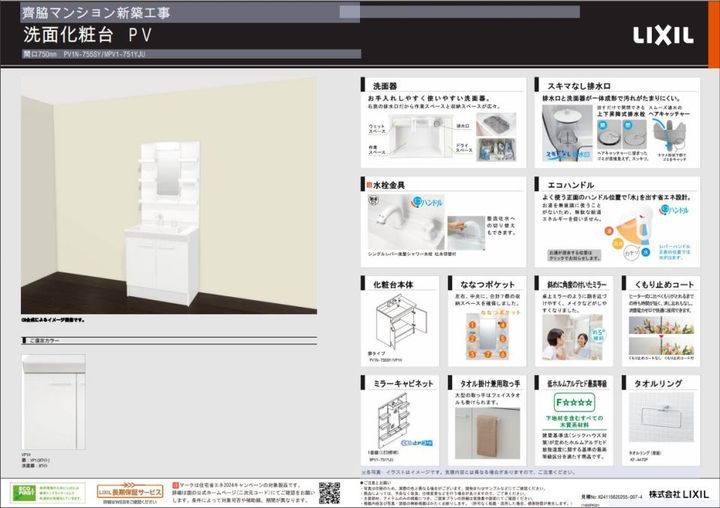Click the LIXIL長期保証サービス banner
The height and width of the screenshot is (508, 720).
pos(129,492)
